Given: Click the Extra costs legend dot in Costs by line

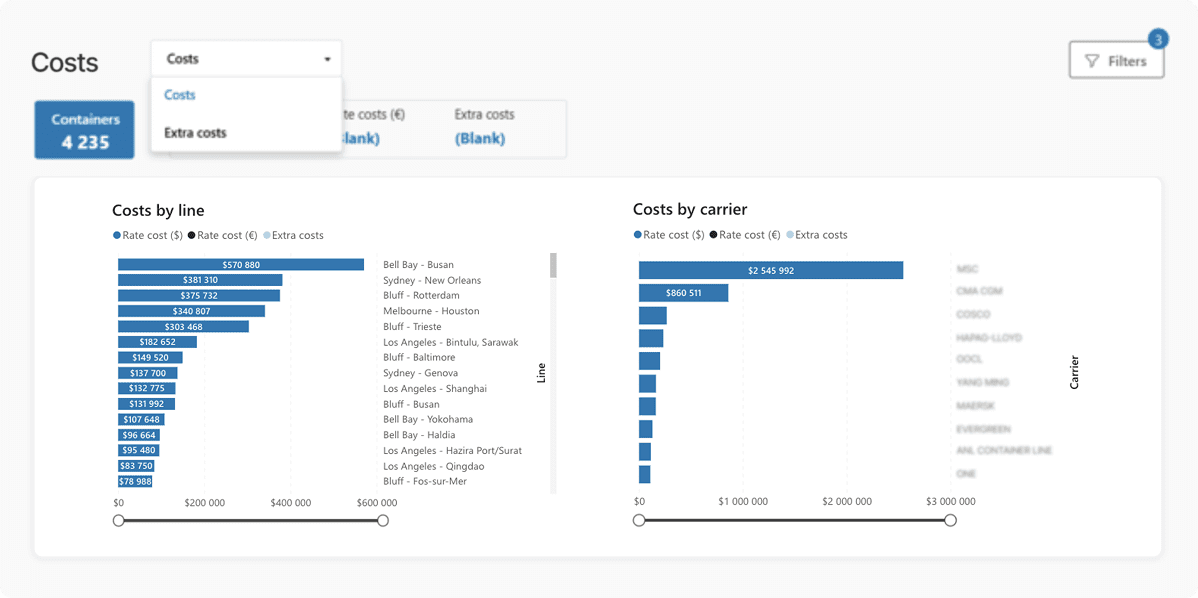Looking at the screenshot, I should pyautogui.click(x=267, y=236).
